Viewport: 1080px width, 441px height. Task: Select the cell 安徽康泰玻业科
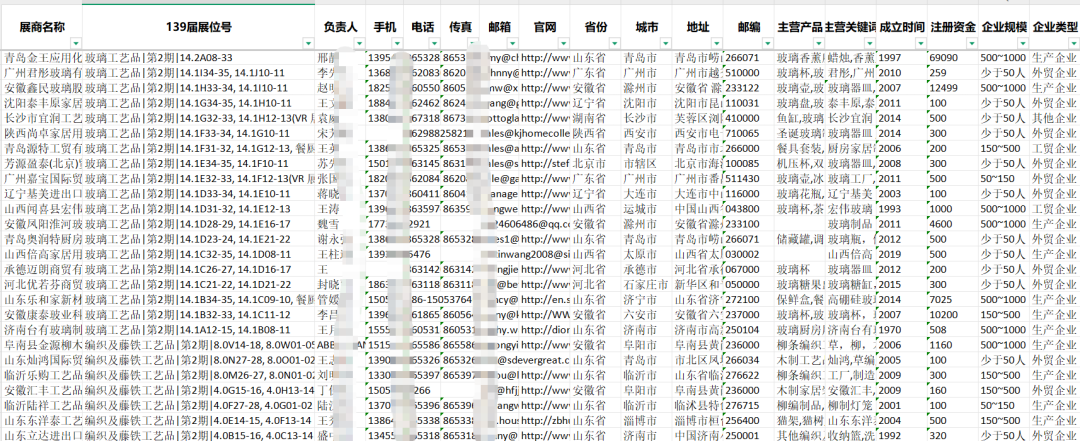(41, 314)
